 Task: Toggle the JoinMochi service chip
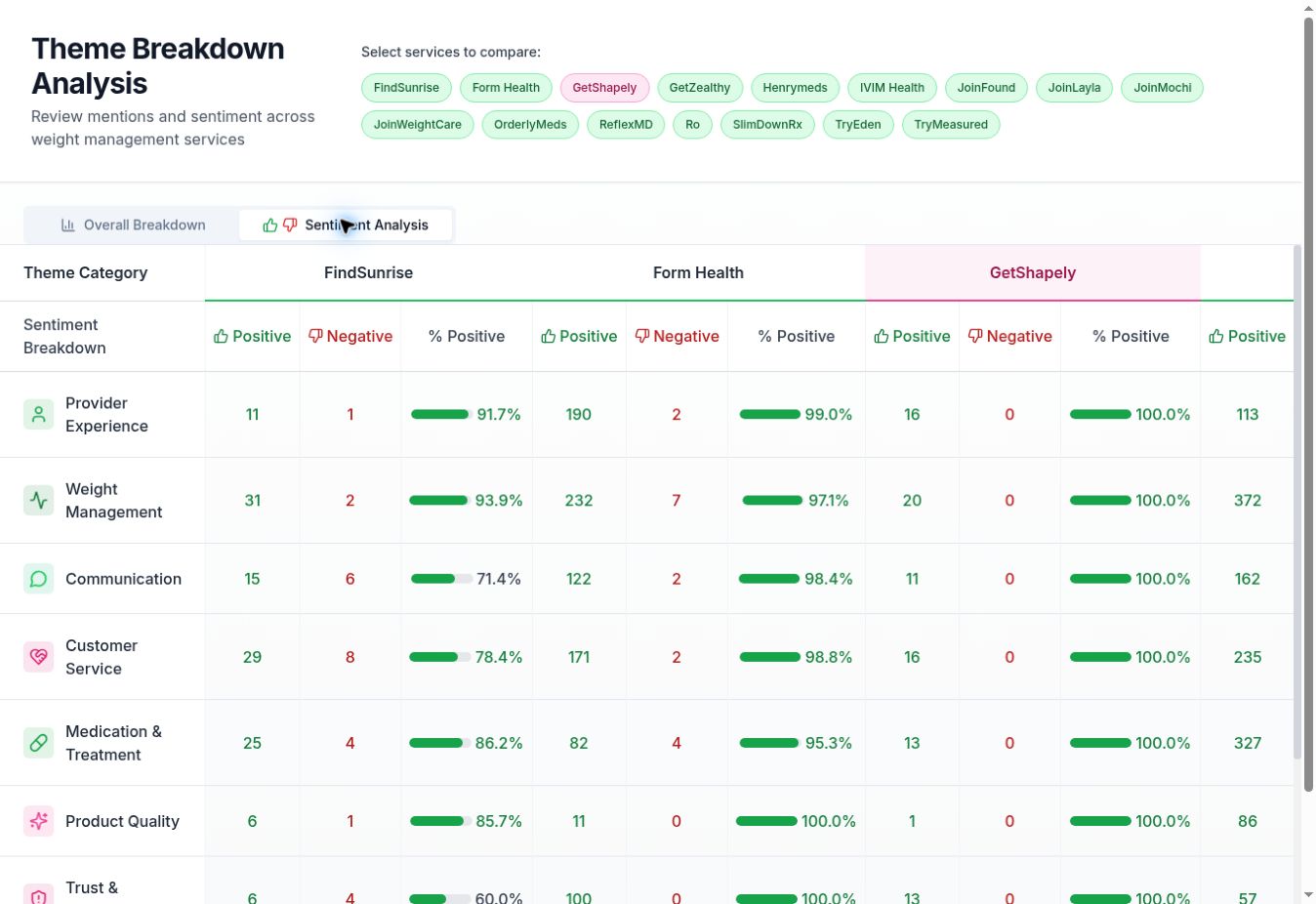point(1162,88)
